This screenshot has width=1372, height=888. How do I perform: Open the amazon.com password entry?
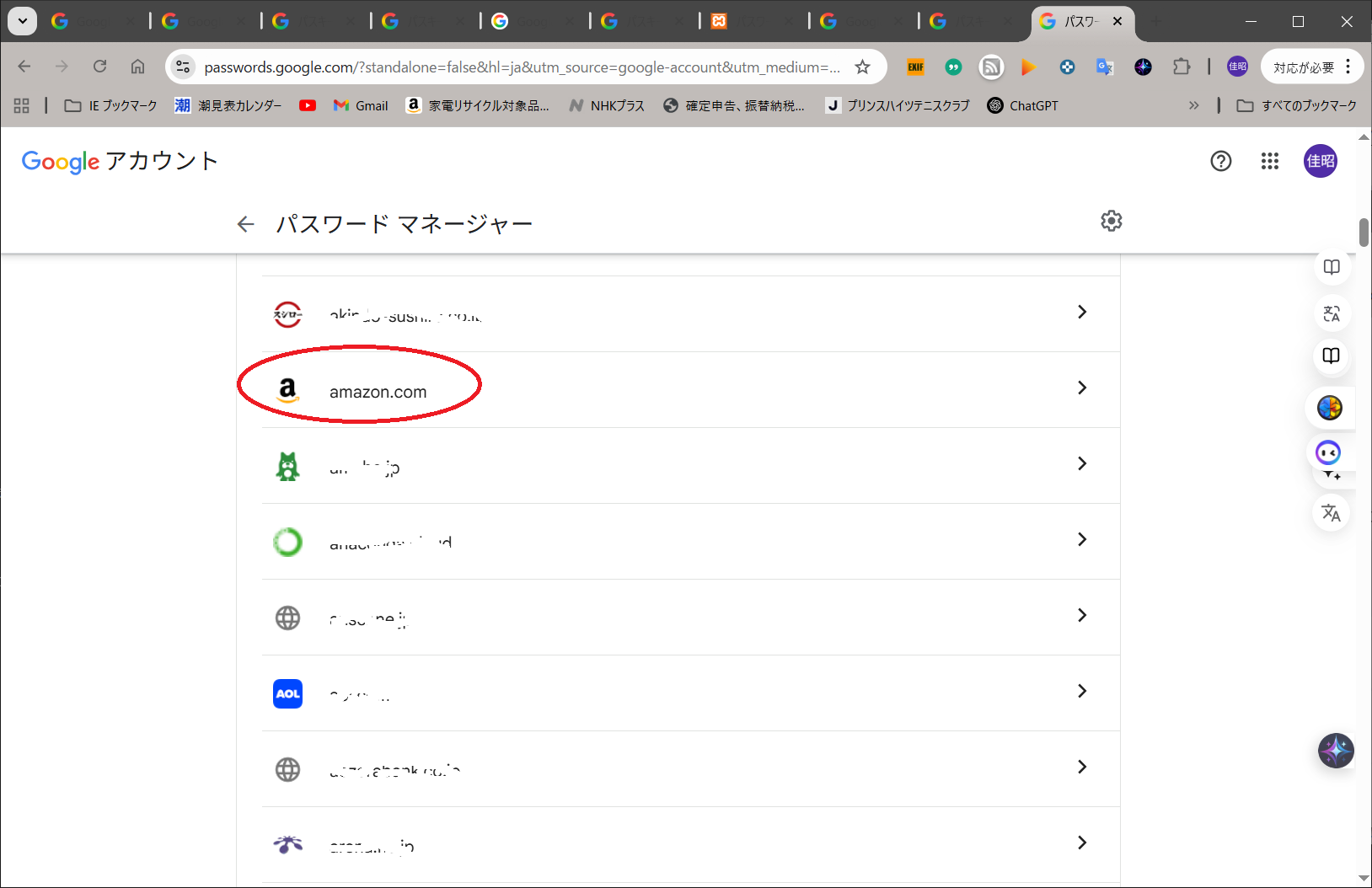tap(378, 391)
